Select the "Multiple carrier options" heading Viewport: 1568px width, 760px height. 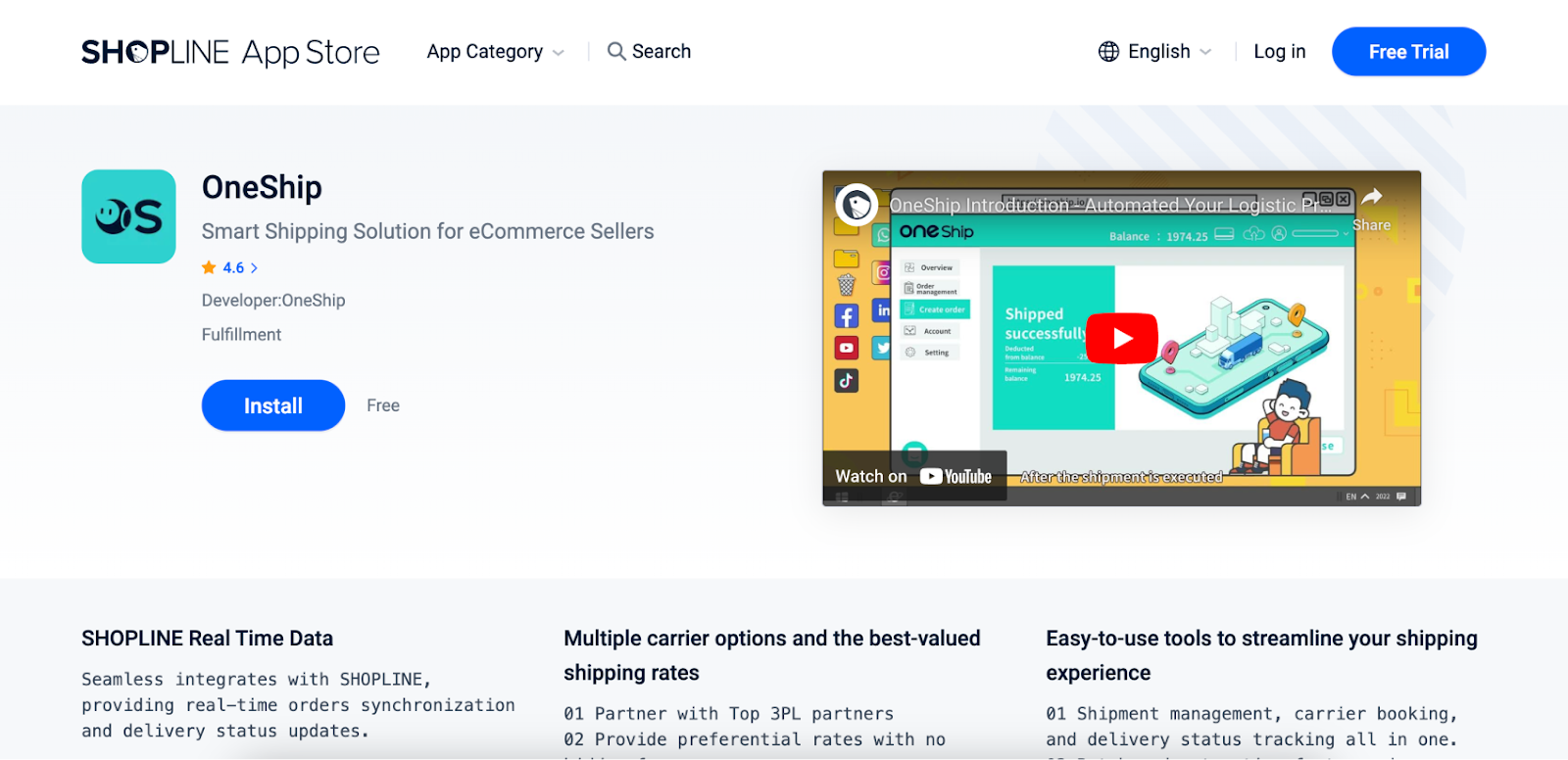[x=772, y=655]
